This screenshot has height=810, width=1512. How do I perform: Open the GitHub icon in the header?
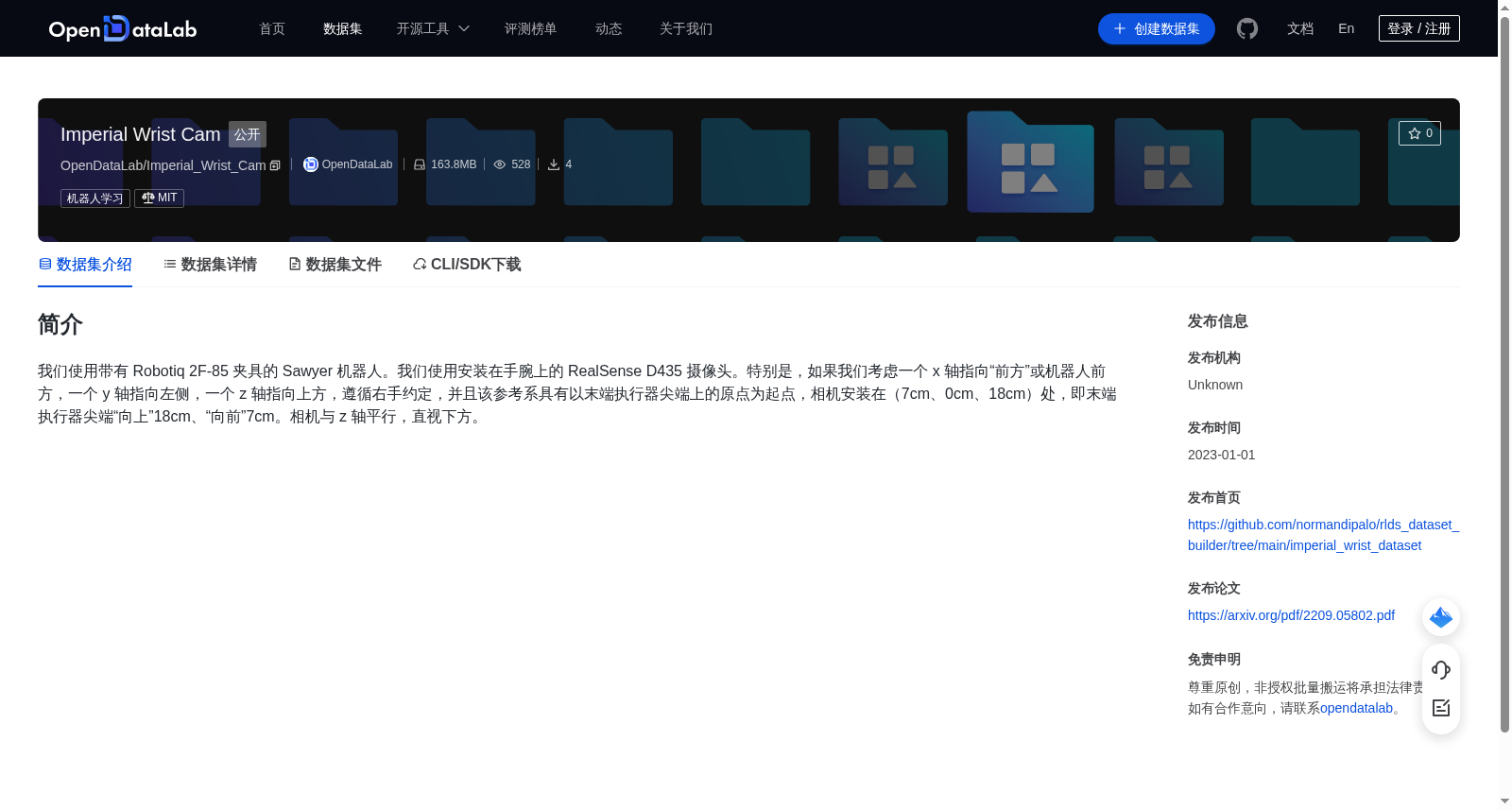[1247, 28]
